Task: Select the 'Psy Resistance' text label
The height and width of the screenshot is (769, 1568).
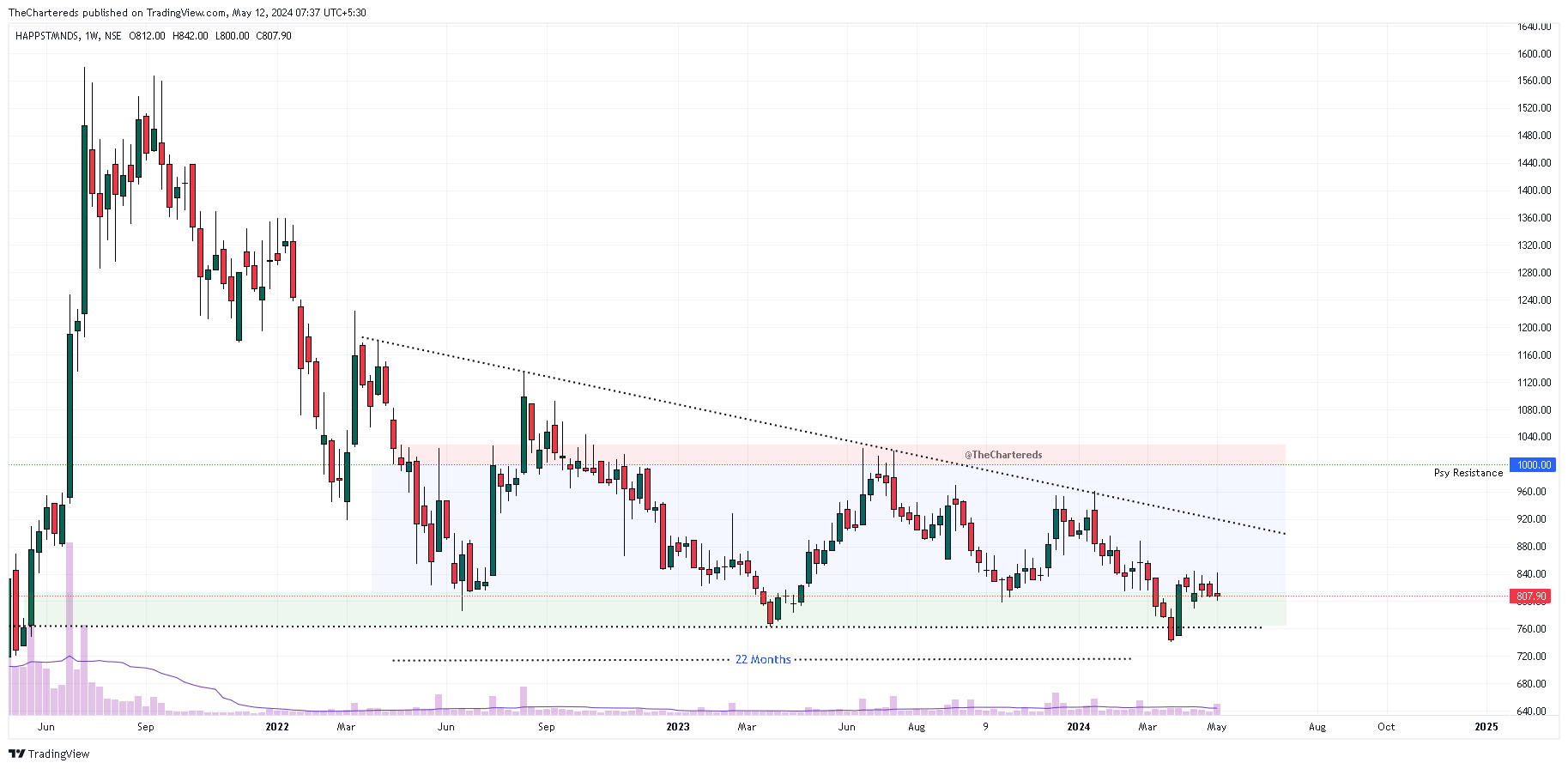Action: coord(1468,473)
